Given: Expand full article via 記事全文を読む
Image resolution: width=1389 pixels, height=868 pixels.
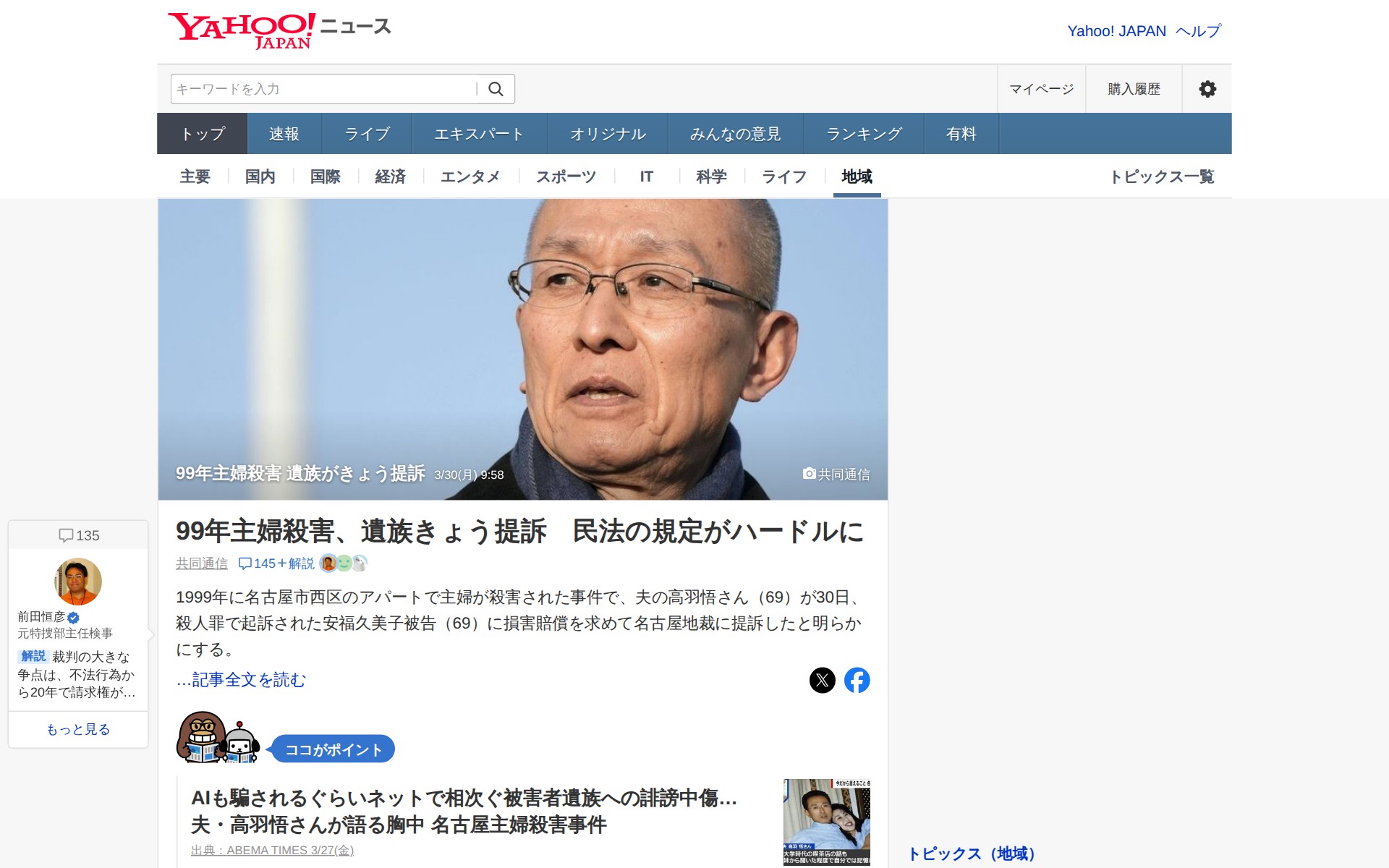Looking at the screenshot, I should coord(241,680).
